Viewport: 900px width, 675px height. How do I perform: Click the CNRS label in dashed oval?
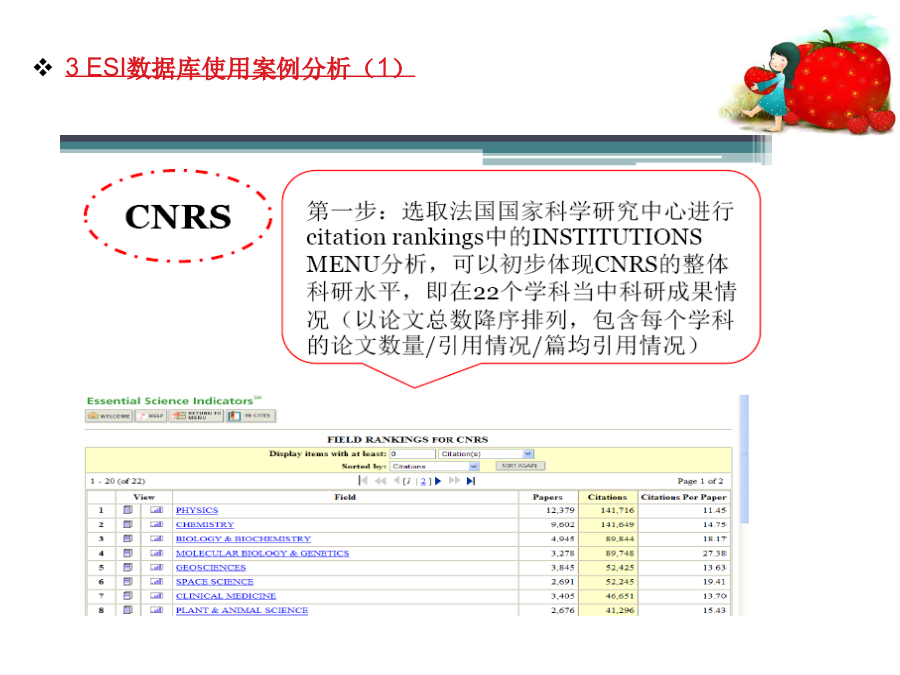coord(178,216)
